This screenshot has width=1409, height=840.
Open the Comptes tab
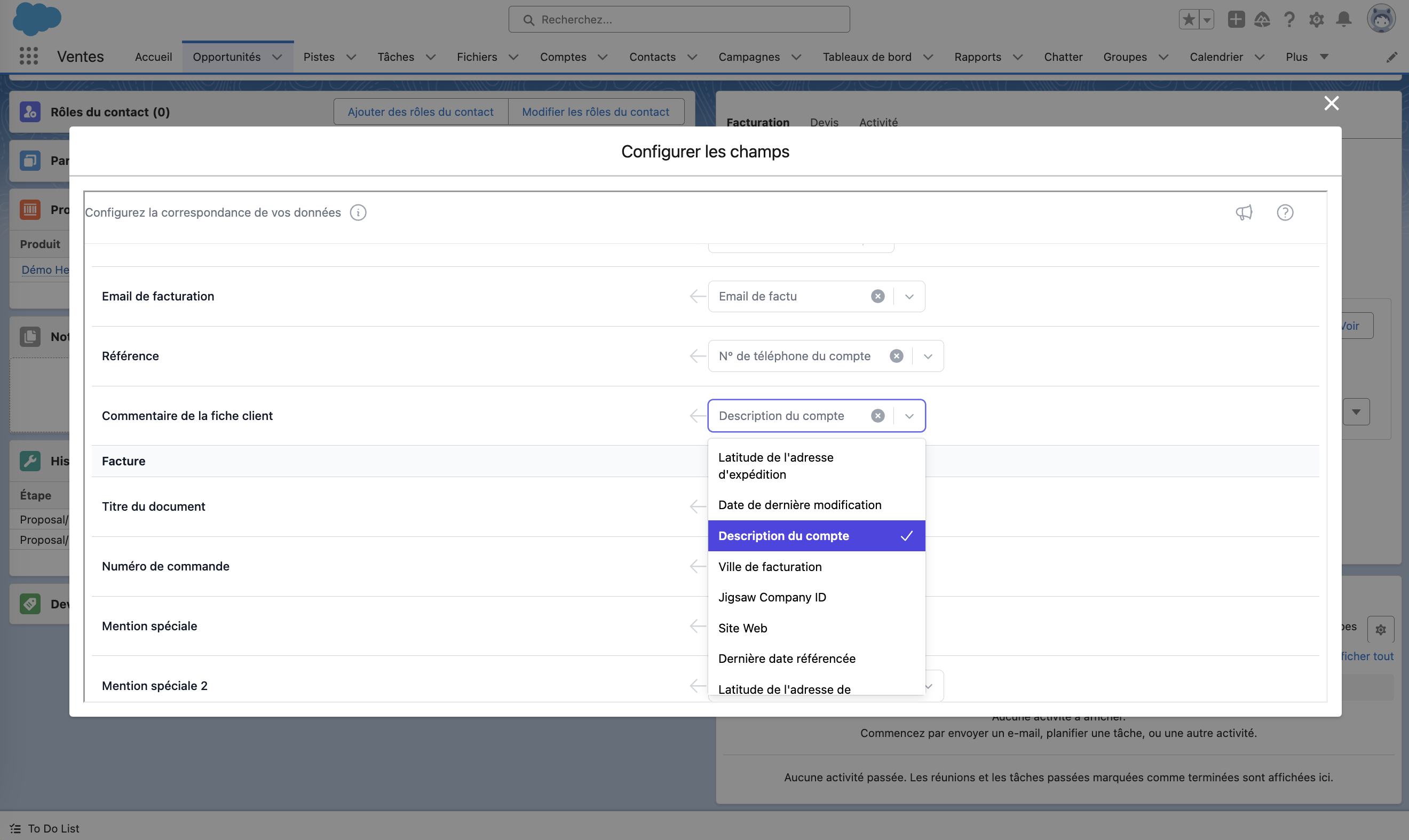tap(563, 57)
